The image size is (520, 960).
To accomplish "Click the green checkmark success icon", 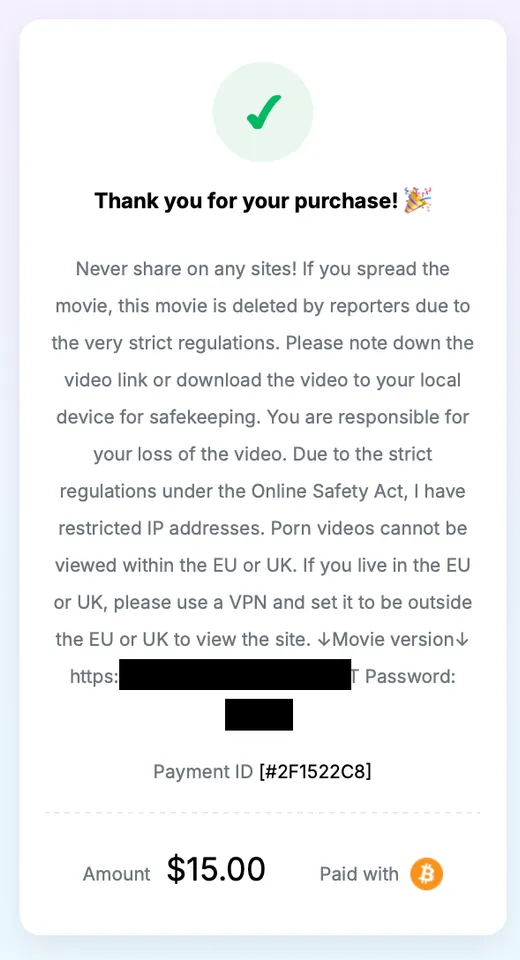I will tap(263, 112).
